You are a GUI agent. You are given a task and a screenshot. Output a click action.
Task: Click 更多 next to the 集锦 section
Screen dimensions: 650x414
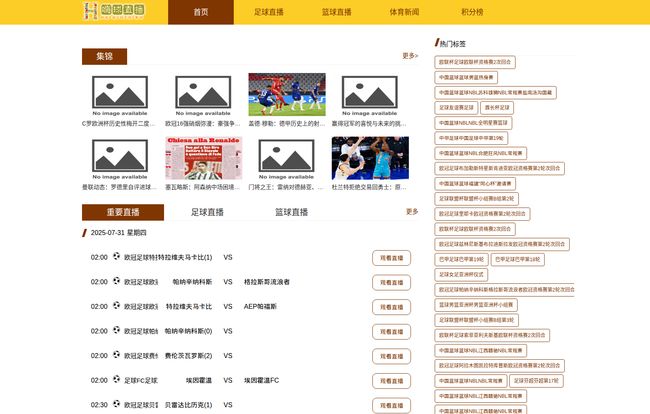coord(410,56)
